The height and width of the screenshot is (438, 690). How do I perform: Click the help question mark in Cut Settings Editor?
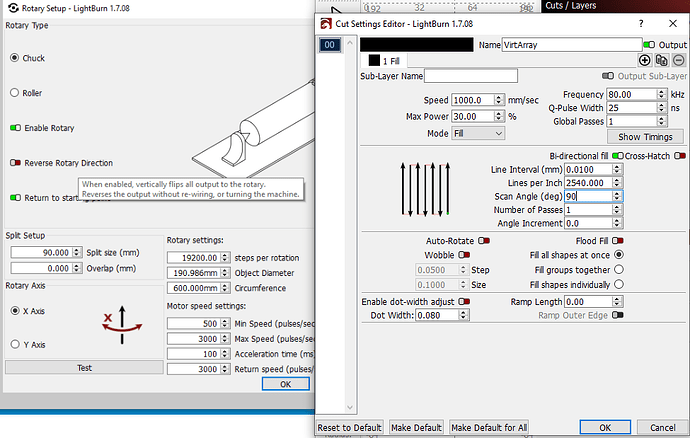point(641,24)
